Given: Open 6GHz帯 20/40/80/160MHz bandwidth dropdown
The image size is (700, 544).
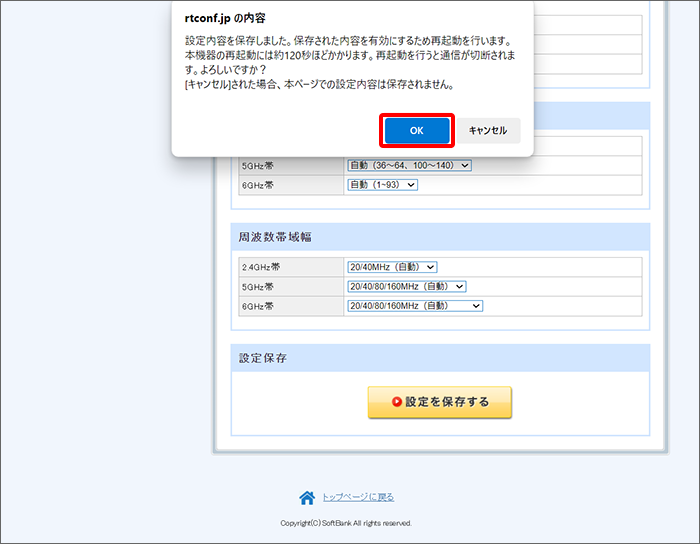Looking at the screenshot, I should [414, 306].
